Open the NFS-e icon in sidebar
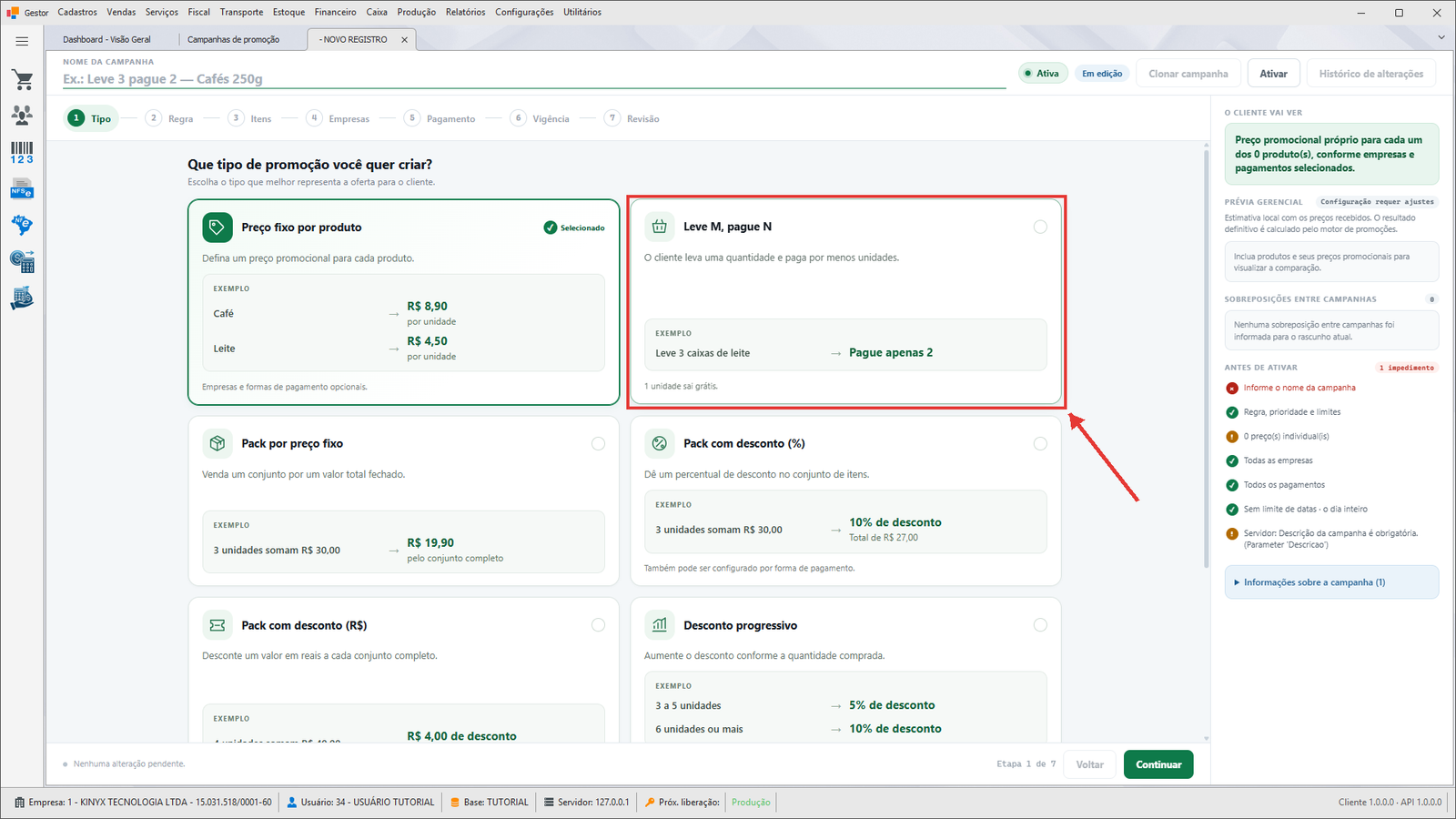Viewport: 1456px width, 819px height. pos(22,189)
